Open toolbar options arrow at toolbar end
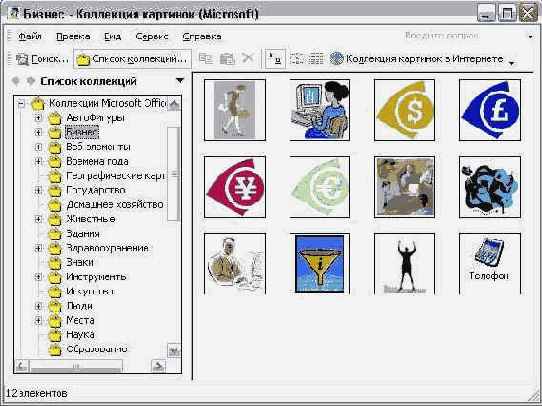The height and width of the screenshot is (406, 542). tap(512, 63)
